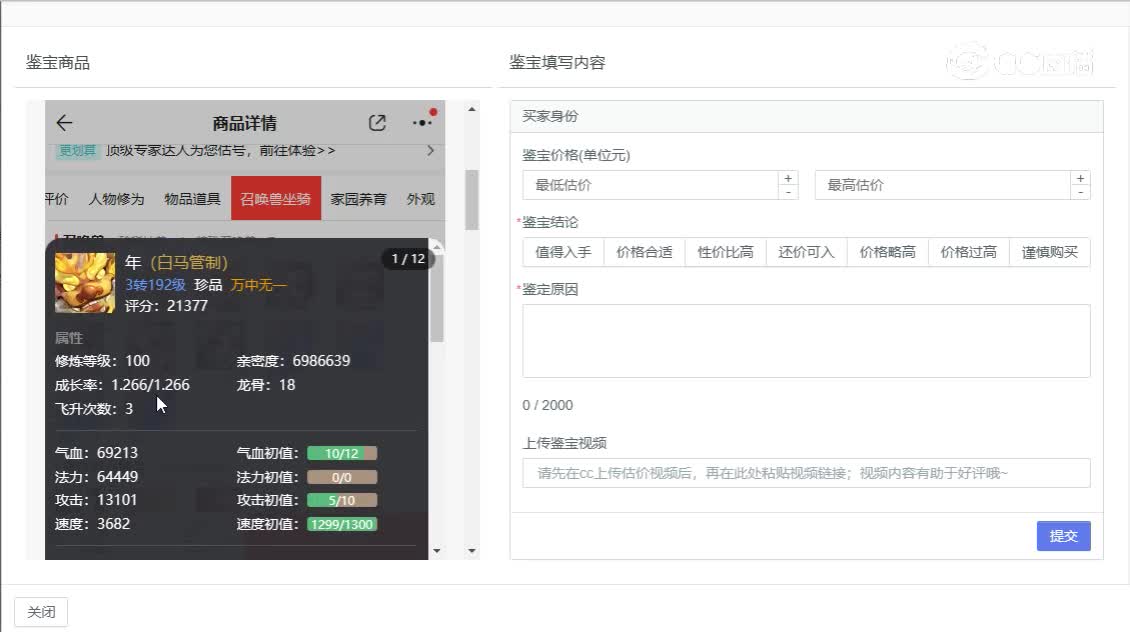Click the 1 / 12 page indicator
The height and width of the screenshot is (632, 1130).
(x=408, y=259)
